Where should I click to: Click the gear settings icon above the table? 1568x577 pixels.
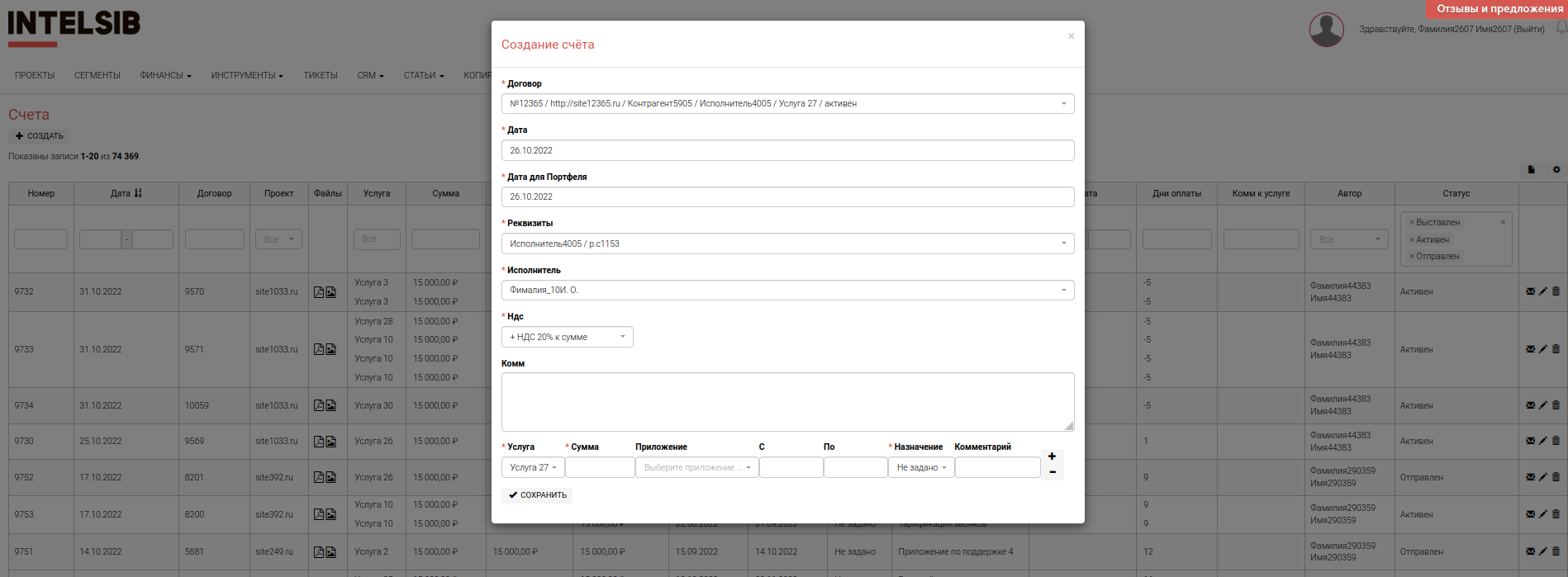1556,170
